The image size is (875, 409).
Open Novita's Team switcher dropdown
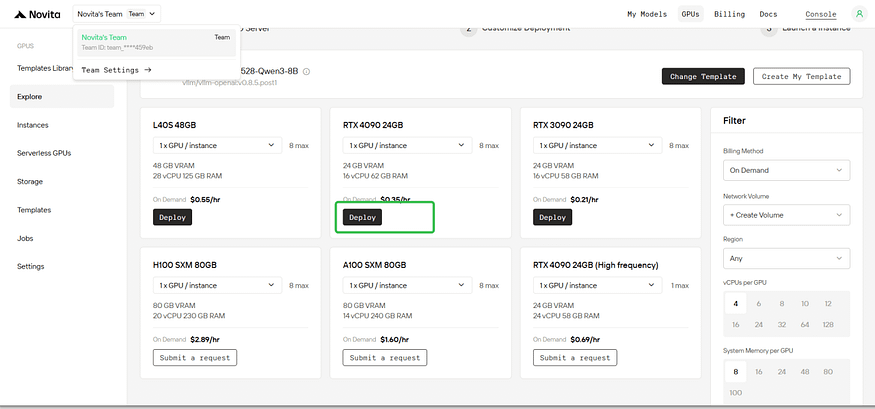(117, 14)
